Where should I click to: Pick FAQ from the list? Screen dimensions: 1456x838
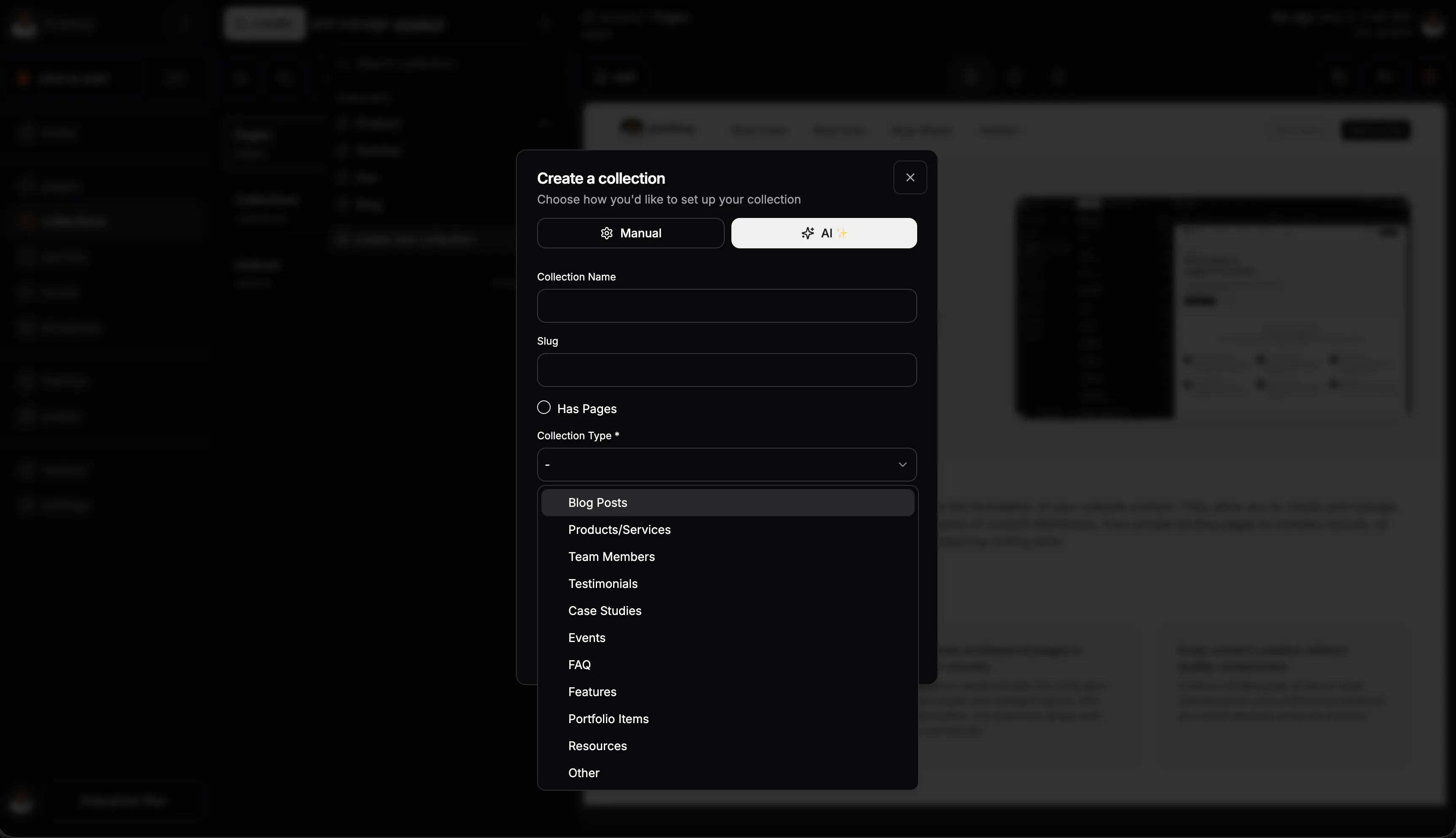(579, 665)
